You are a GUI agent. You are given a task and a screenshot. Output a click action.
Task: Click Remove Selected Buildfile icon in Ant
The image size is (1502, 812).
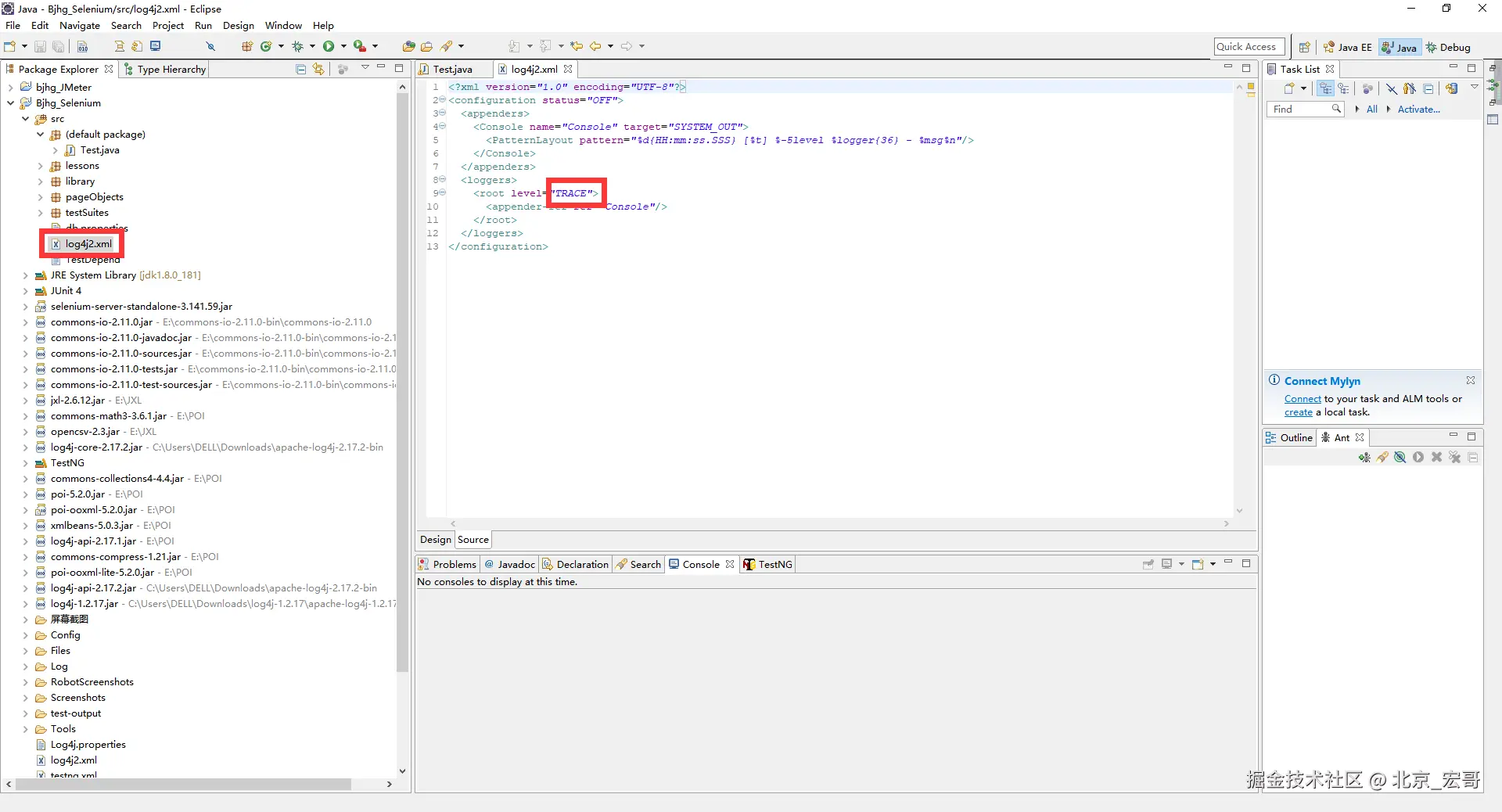pos(1436,458)
